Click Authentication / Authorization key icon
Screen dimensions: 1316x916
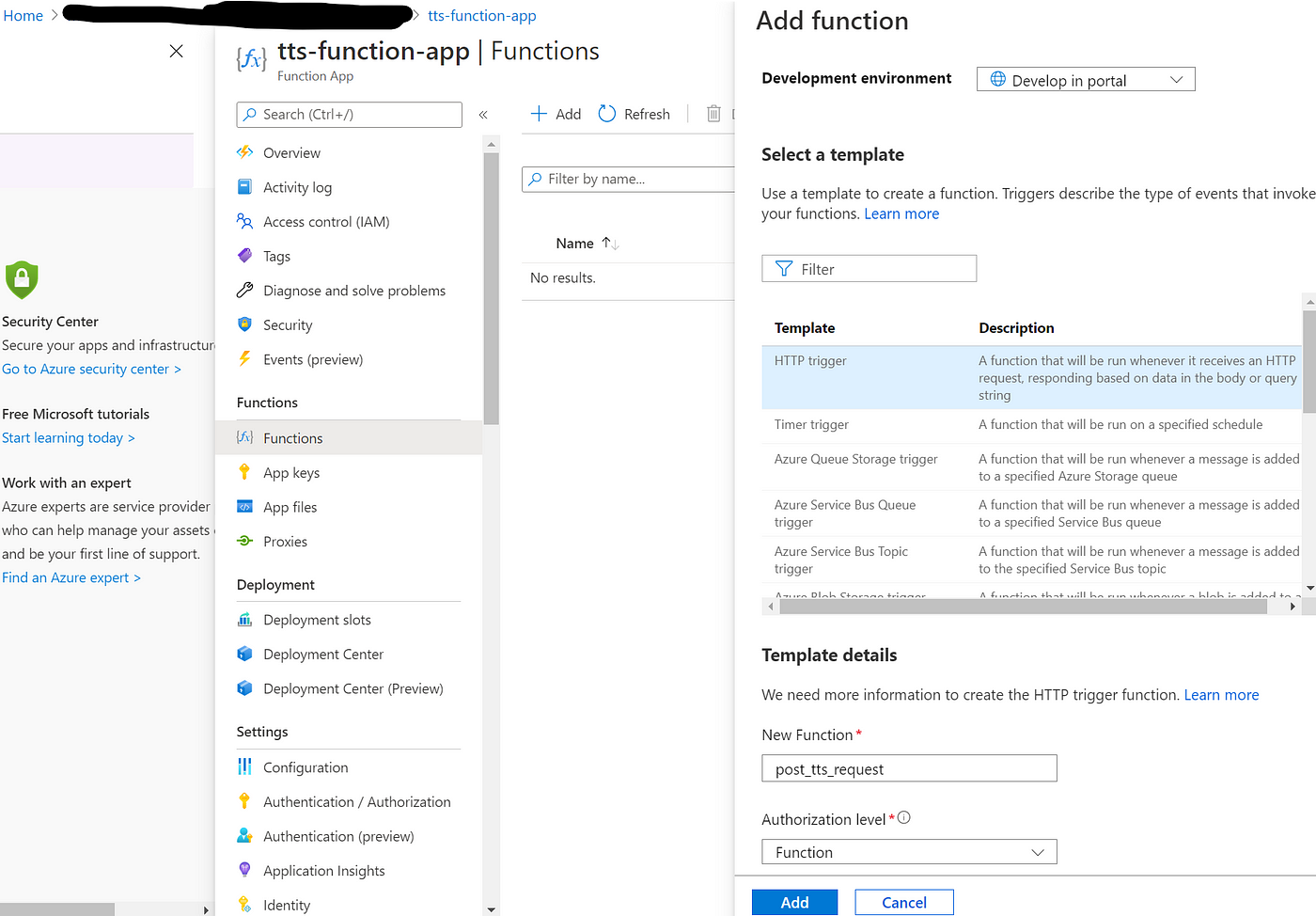[244, 801]
